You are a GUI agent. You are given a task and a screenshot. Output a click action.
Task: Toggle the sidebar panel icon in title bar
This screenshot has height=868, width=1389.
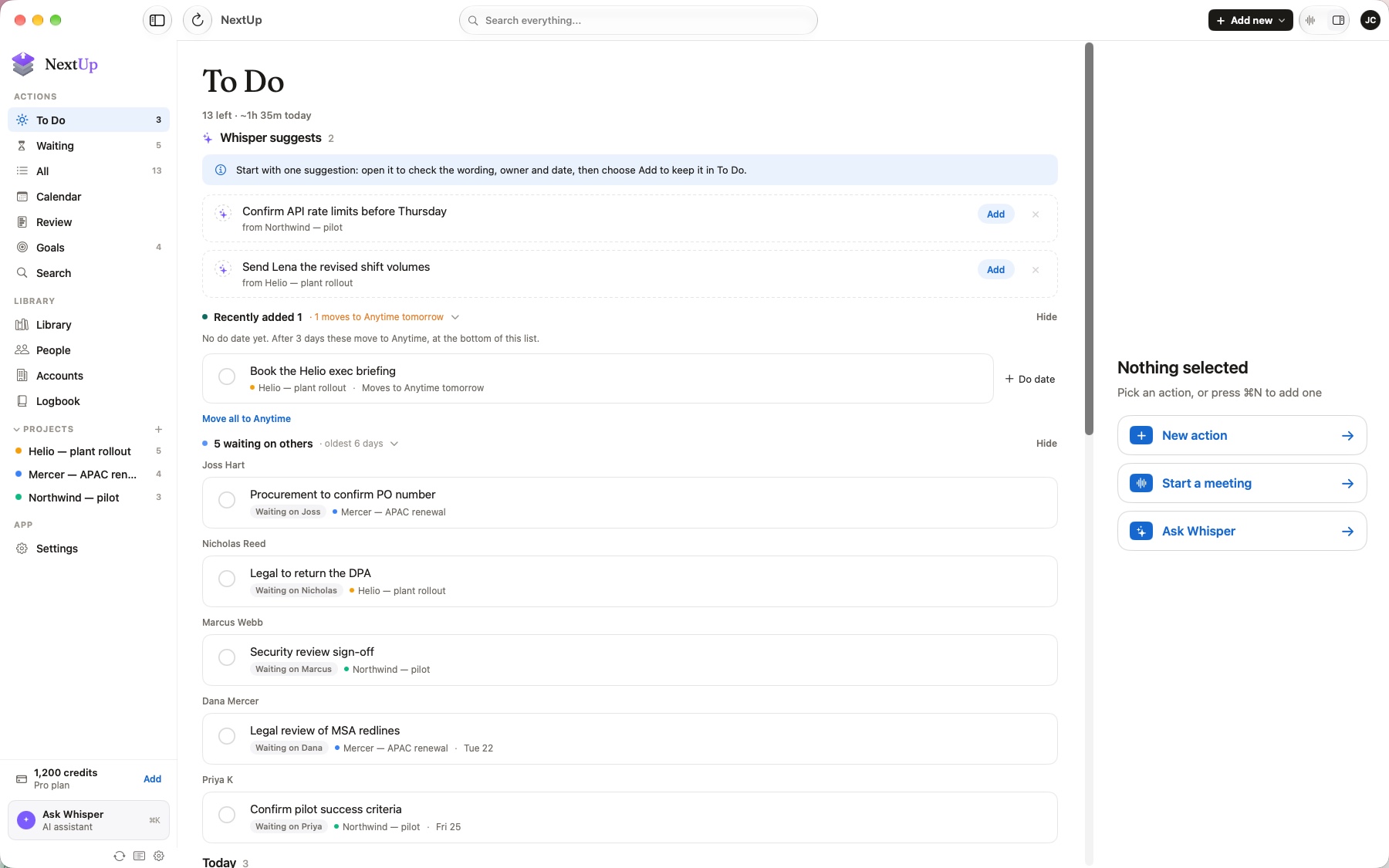[157, 20]
